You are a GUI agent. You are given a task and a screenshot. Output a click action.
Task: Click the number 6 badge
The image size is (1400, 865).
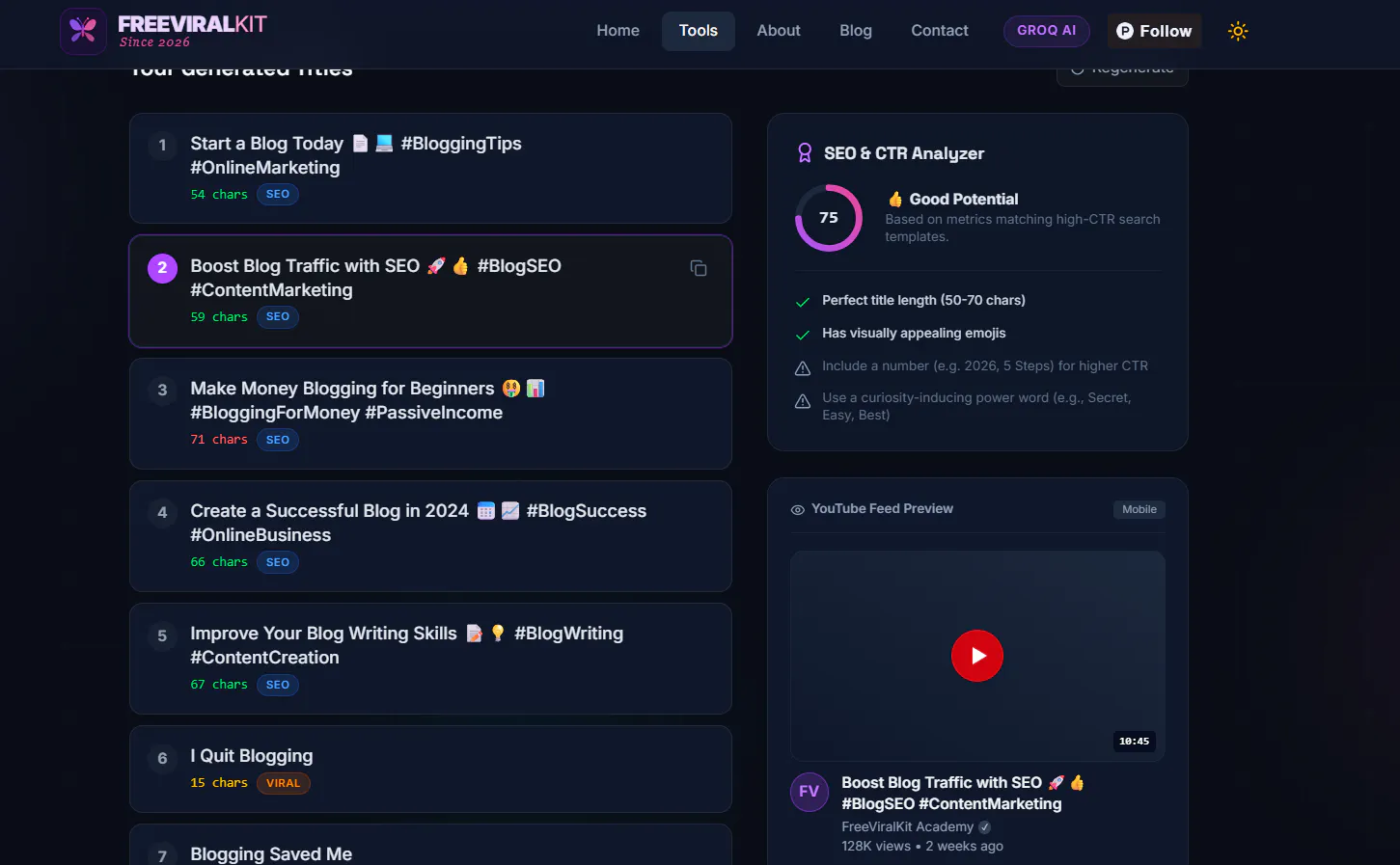[162, 758]
